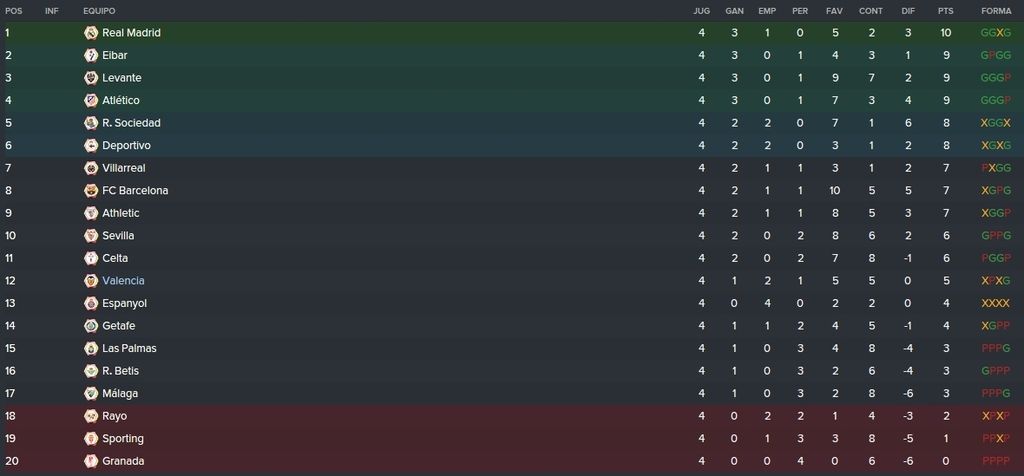Click the Valencia club crest icon

click(91, 281)
